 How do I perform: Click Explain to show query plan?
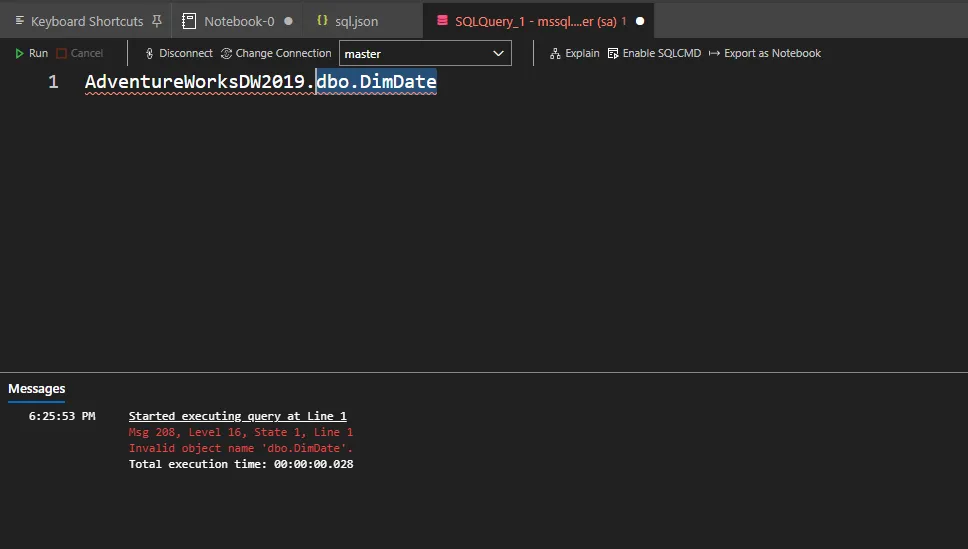tap(574, 53)
